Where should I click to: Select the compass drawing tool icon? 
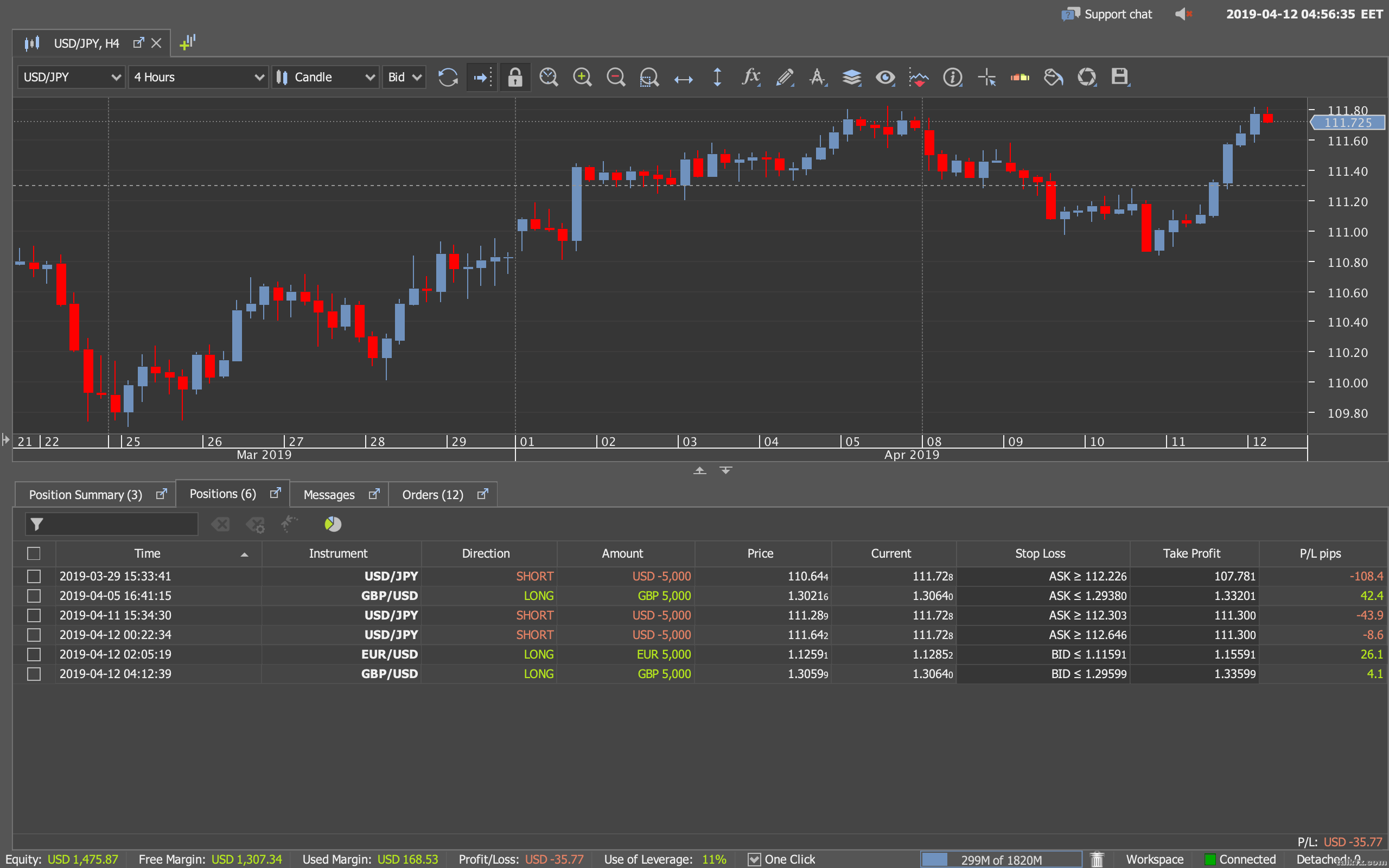(x=818, y=77)
